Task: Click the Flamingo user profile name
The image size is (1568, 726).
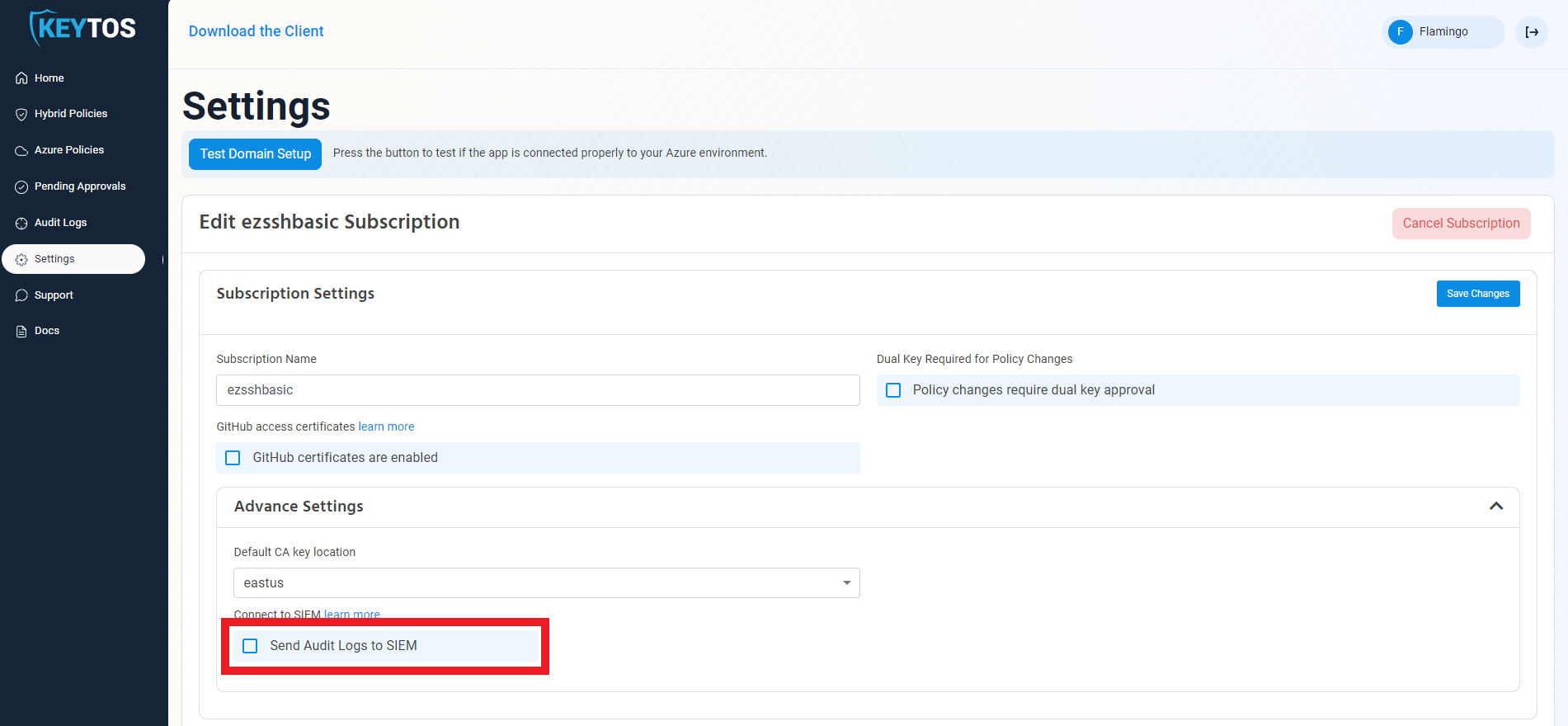Action: pyautogui.click(x=1443, y=32)
